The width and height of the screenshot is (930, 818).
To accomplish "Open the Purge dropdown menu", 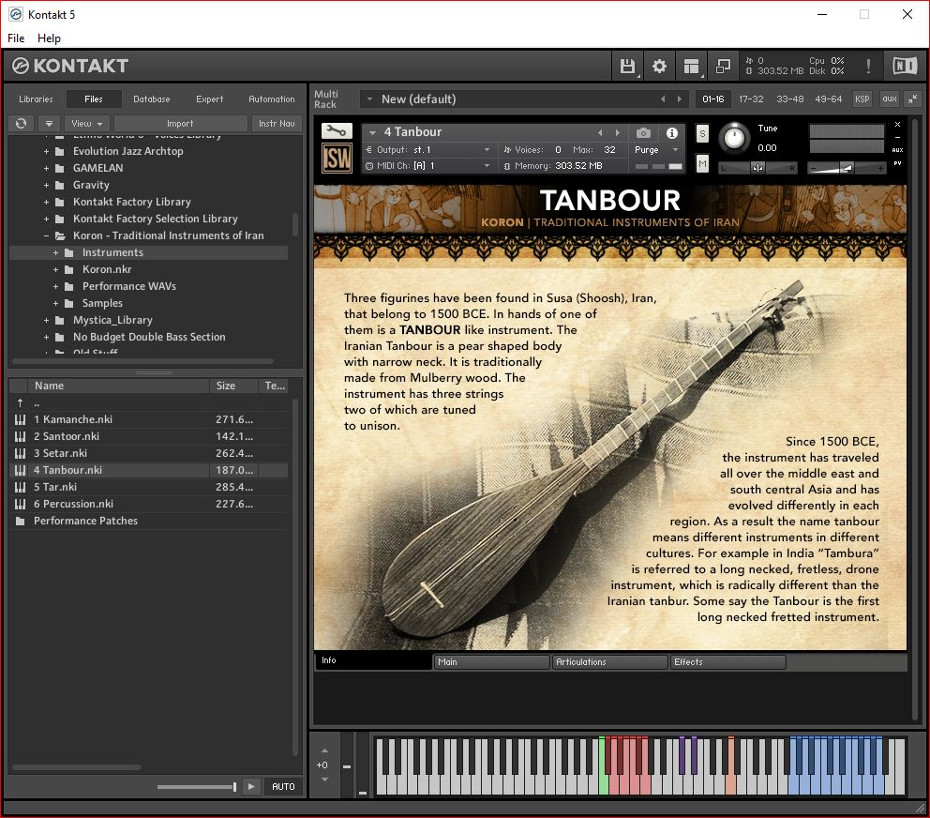I will [x=675, y=149].
